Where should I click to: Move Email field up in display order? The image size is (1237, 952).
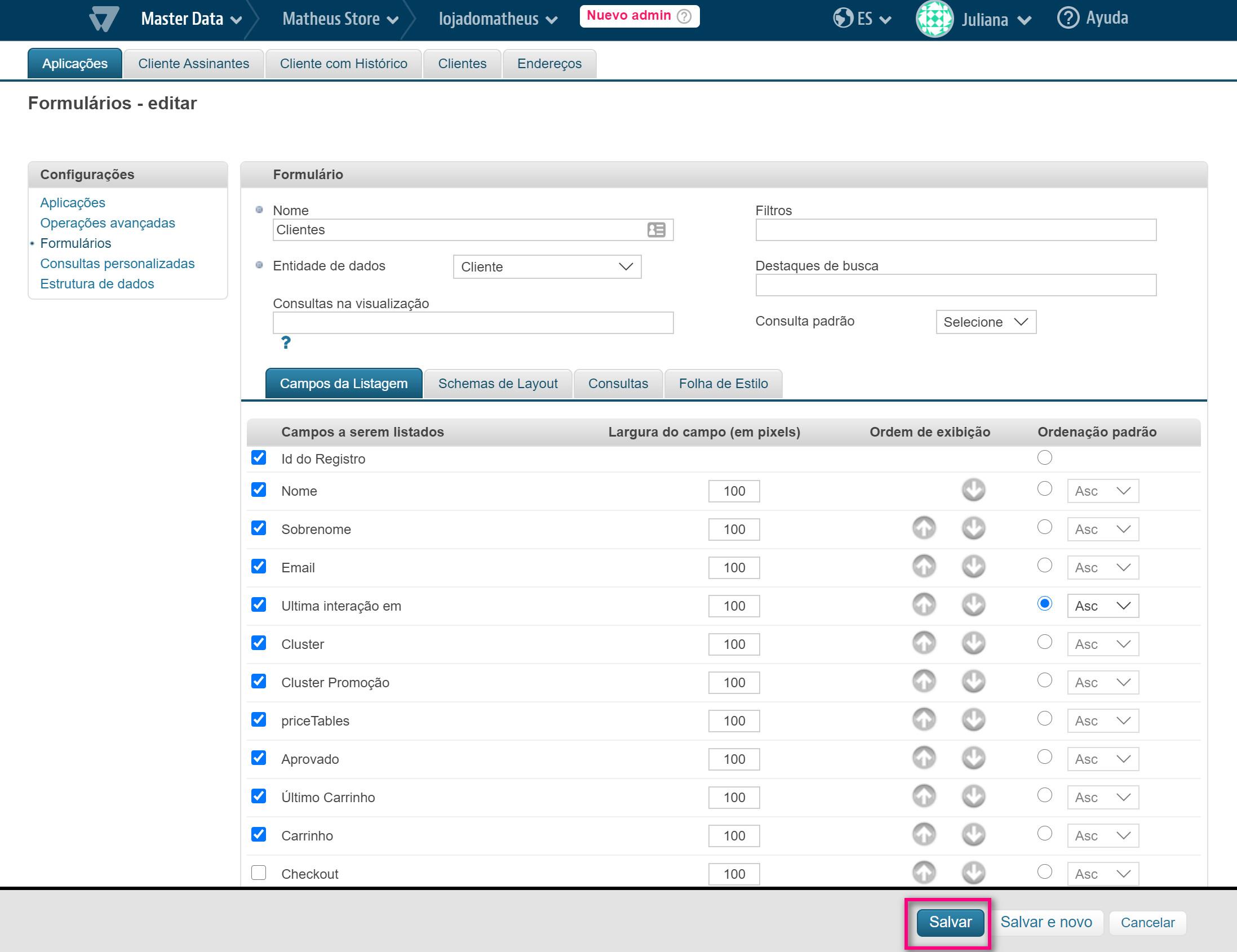pyautogui.click(x=924, y=567)
